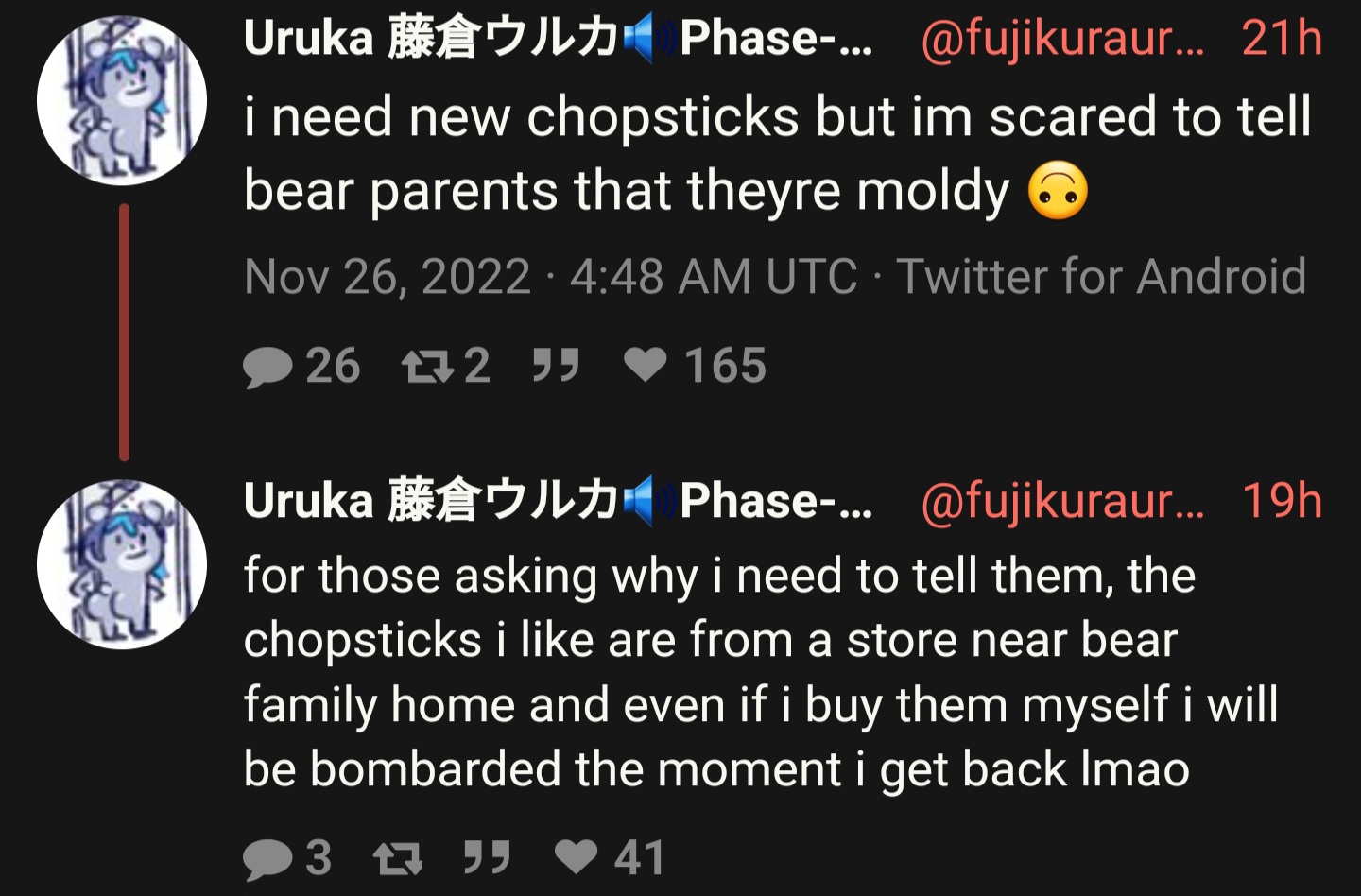This screenshot has height=896, width=1361.
Task: Click the quote icon on second tweet
Action: click(x=488, y=857)
